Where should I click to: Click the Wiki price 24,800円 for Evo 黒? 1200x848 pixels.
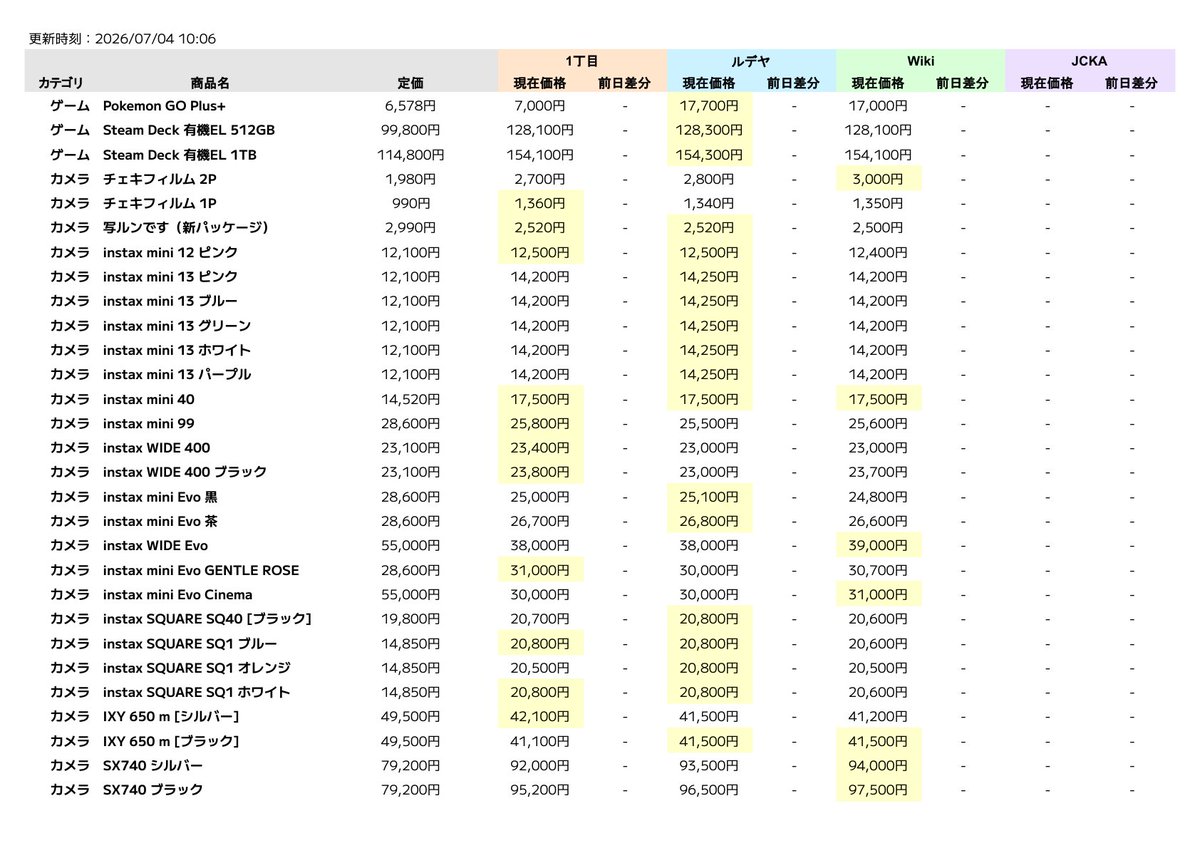[878, 497]
